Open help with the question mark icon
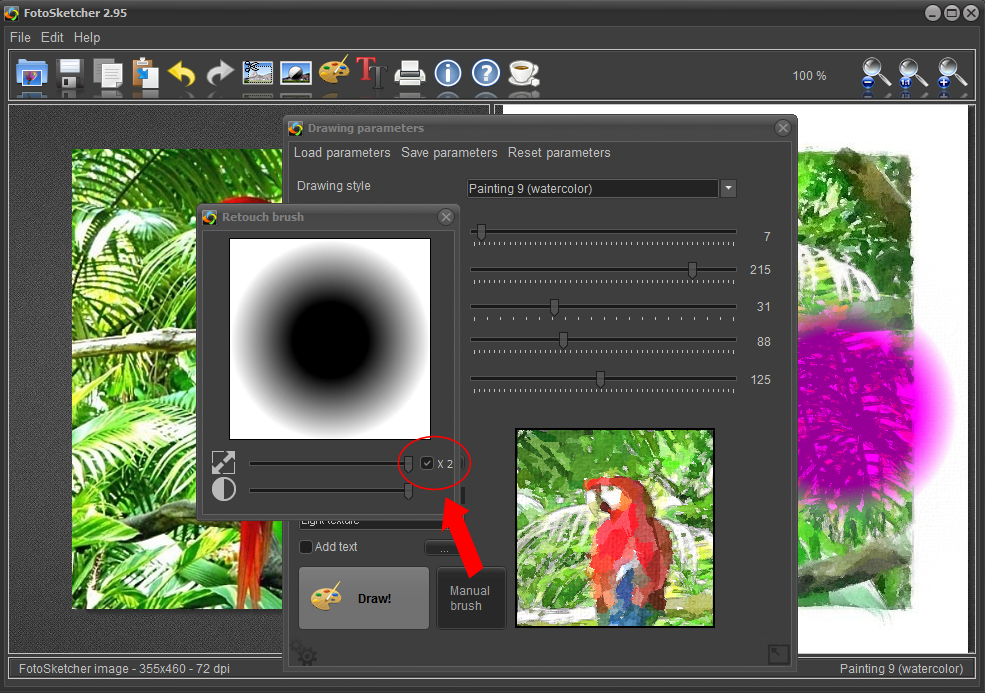 pyautogui.click(x=486, y=74)
